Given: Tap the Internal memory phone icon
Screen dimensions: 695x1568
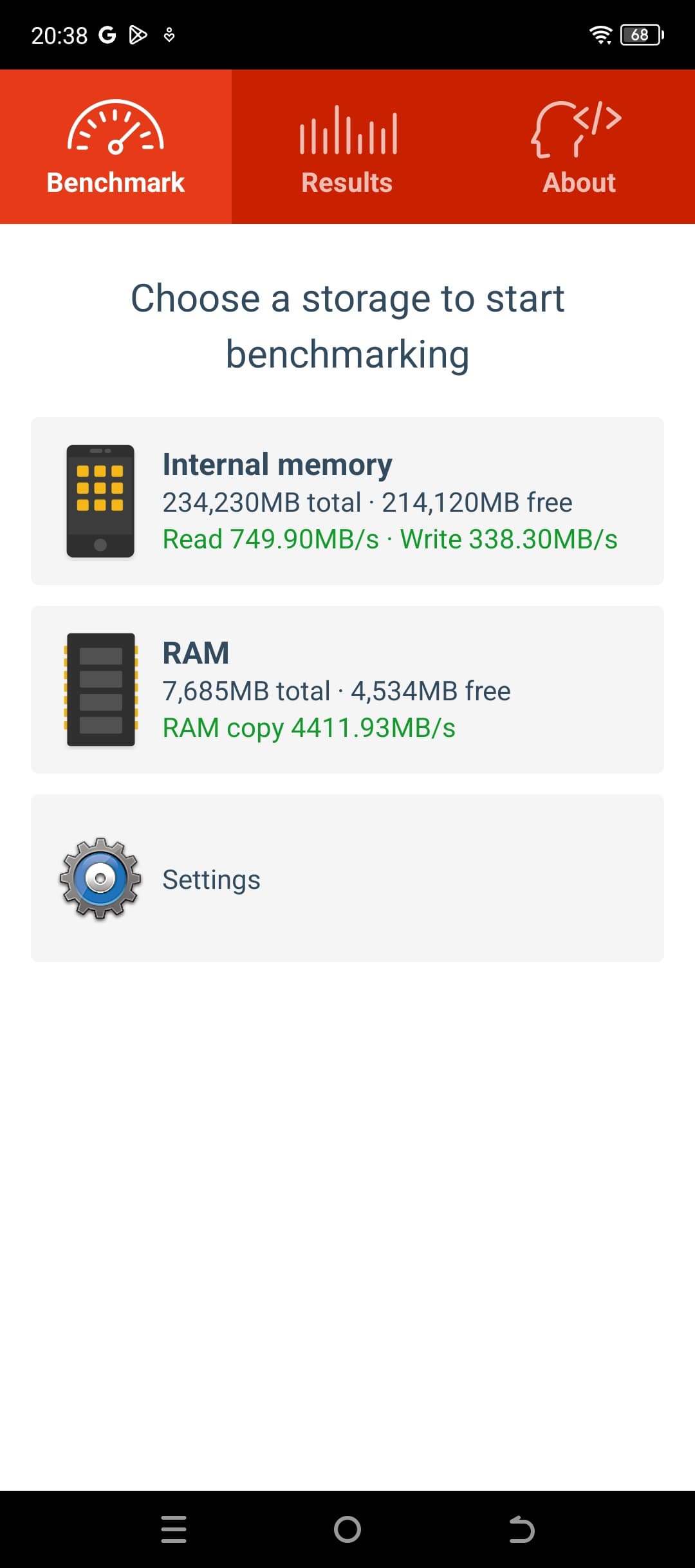Looking at the screenshot, I should pyautogui.click(x=100, y=501).
